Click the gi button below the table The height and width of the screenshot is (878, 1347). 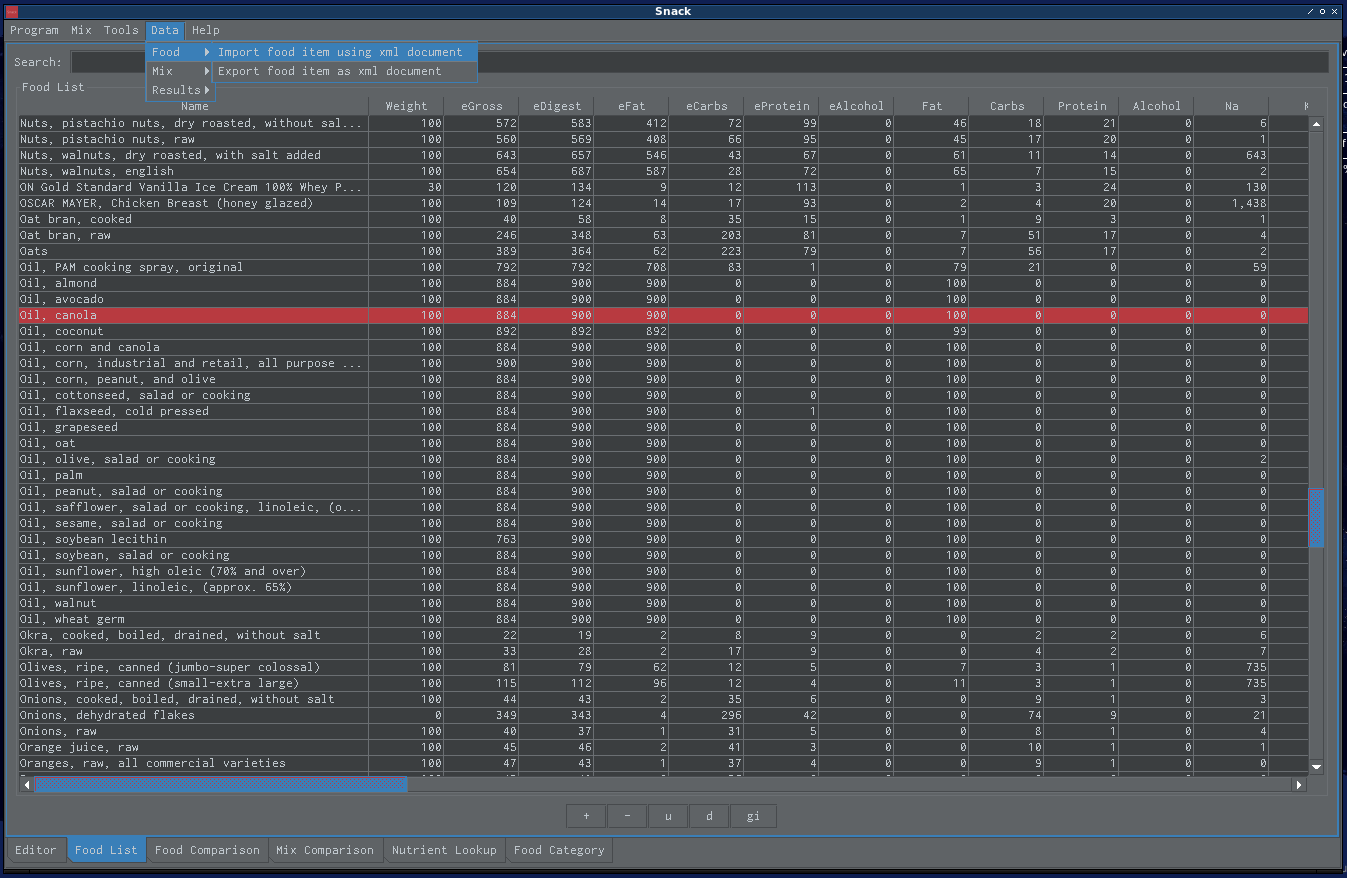tap(753, 816)
